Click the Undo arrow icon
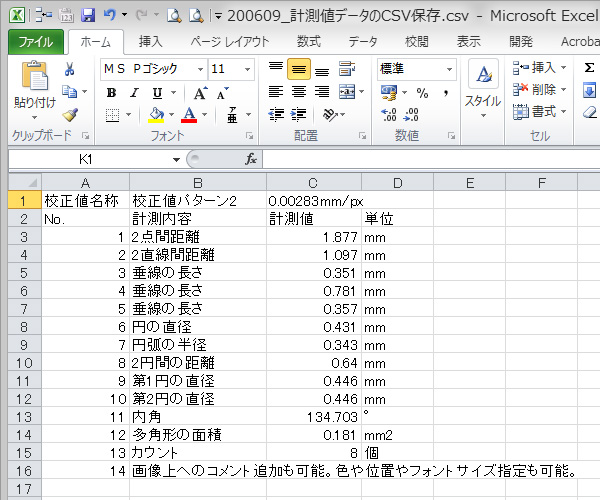This screenshot has height=500, width=600. [x=110, y=15]
